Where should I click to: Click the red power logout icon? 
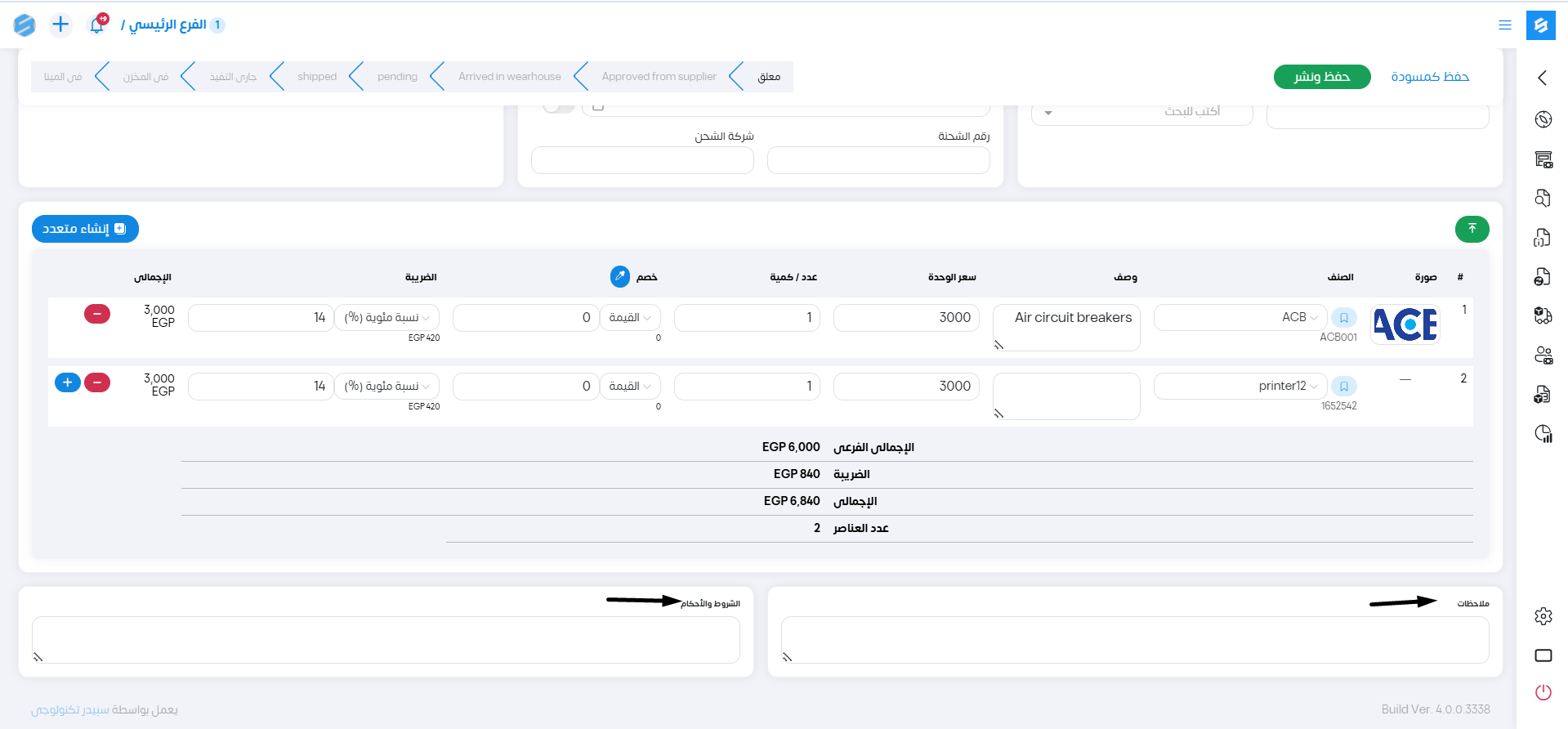(x=1543, y=692)
